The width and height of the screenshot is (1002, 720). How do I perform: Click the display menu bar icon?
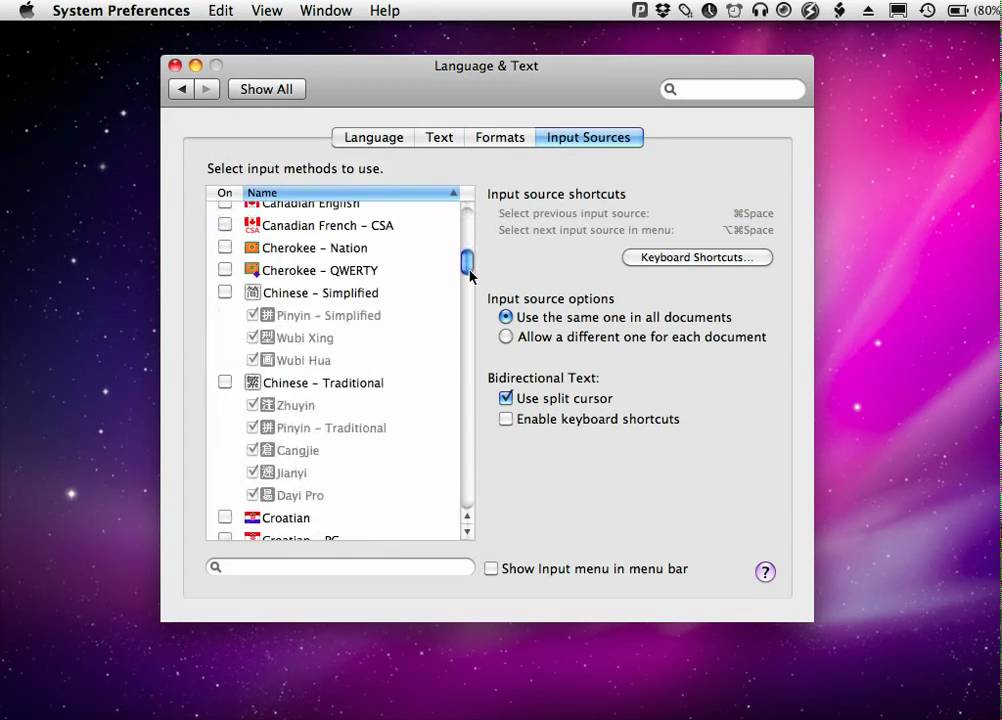898,10
